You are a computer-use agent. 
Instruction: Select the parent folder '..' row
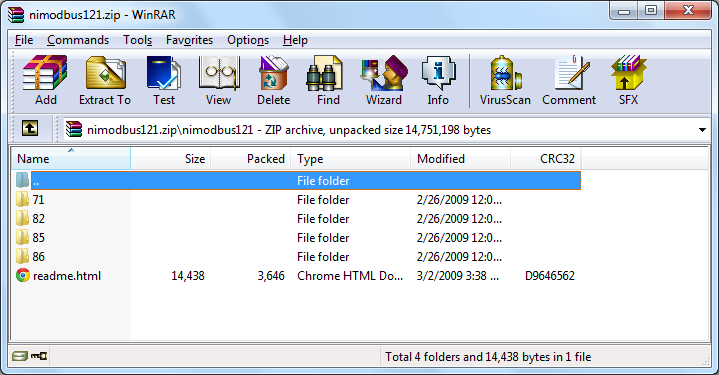[x=305, y=180]
